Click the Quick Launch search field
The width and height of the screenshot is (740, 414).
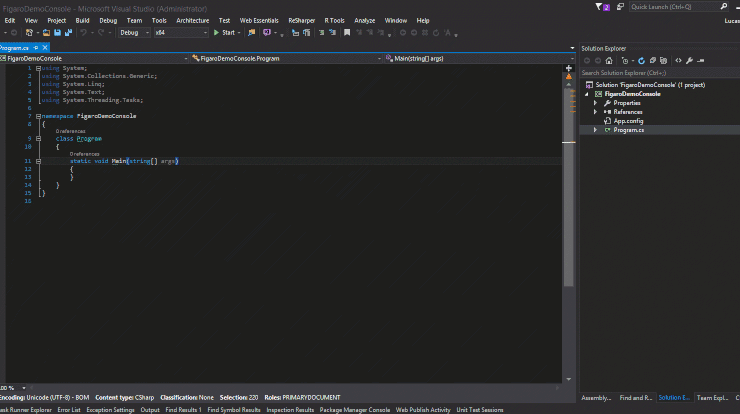674,7
